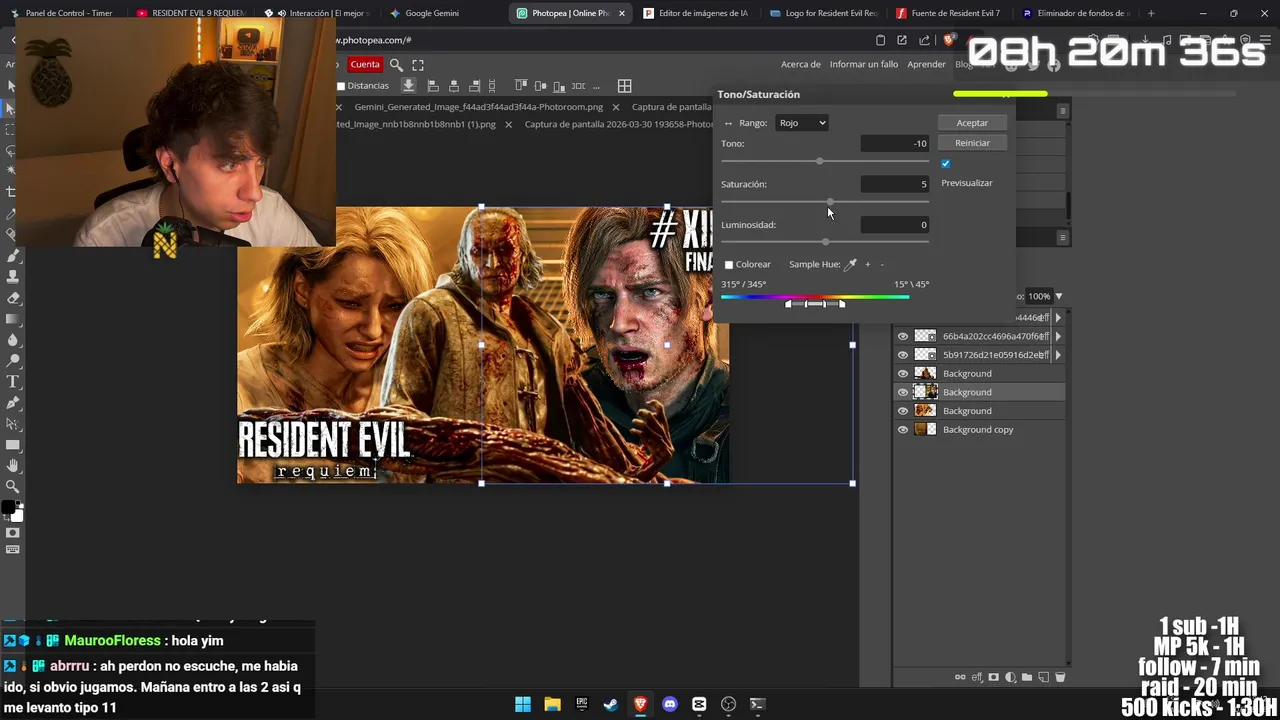Select the Clone Stamp tool
This screenshot has width=1280, height=720.
click(13, 277)
